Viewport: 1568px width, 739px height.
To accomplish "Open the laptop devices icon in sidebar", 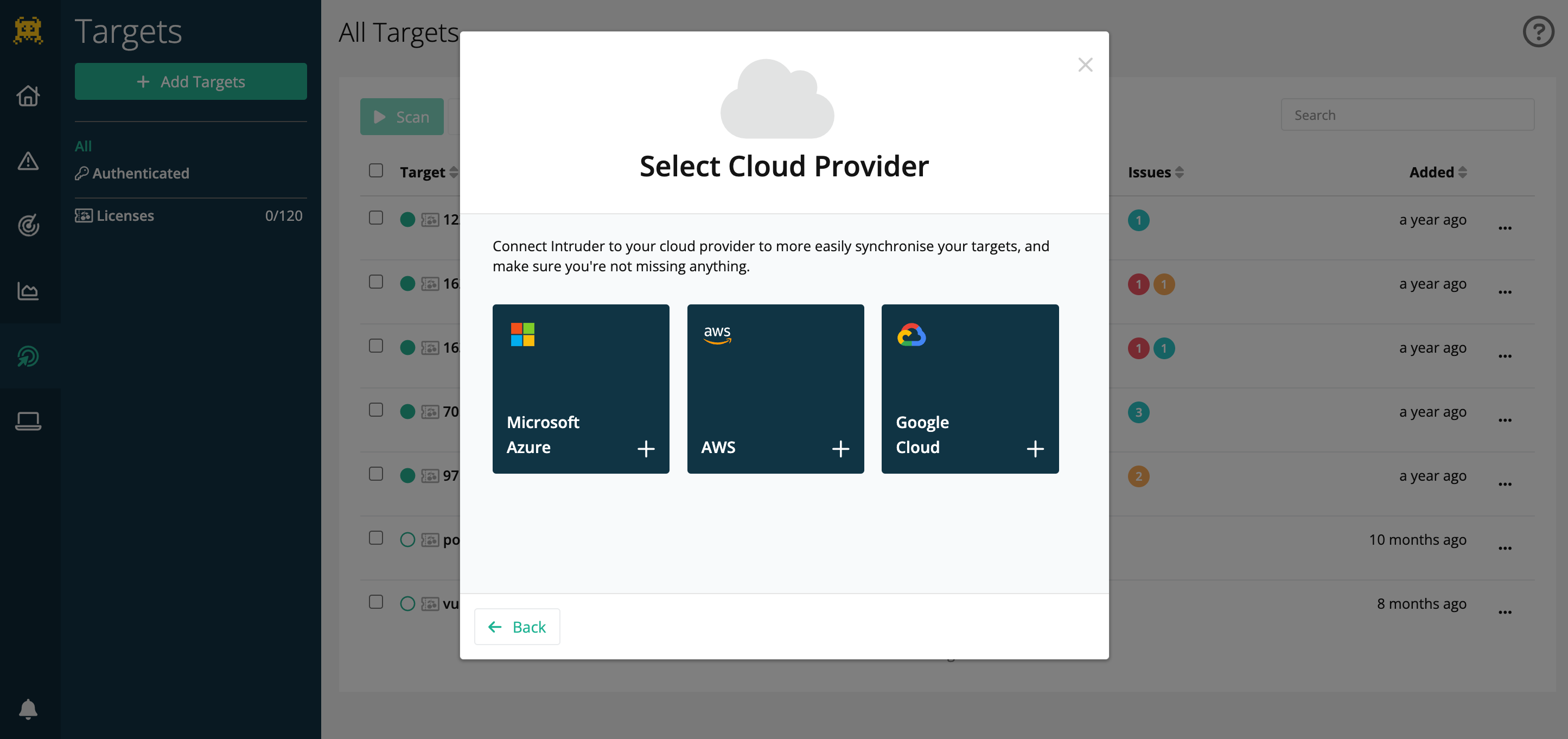I will pyautogui.click(x=28, y=421).
